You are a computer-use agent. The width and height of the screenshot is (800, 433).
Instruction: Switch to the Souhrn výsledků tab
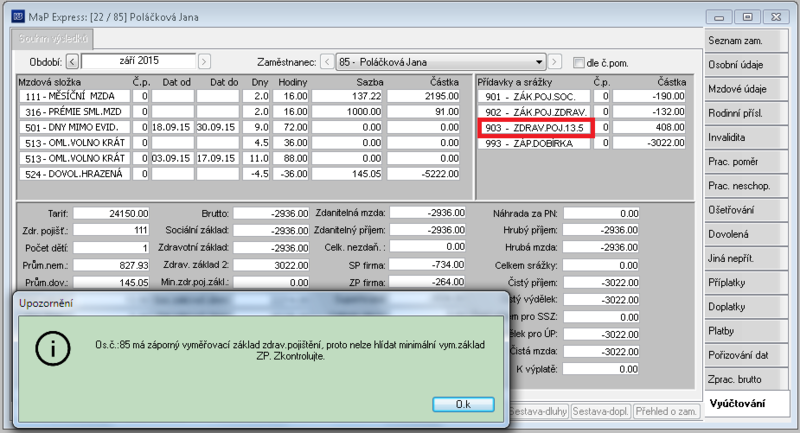(53, 39)
